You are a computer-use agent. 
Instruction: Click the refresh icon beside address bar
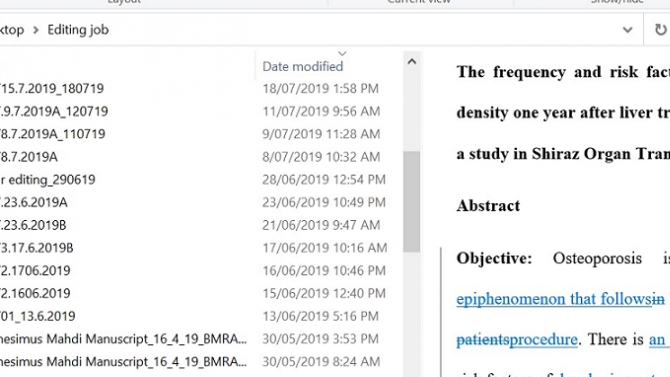click(660, 29)
